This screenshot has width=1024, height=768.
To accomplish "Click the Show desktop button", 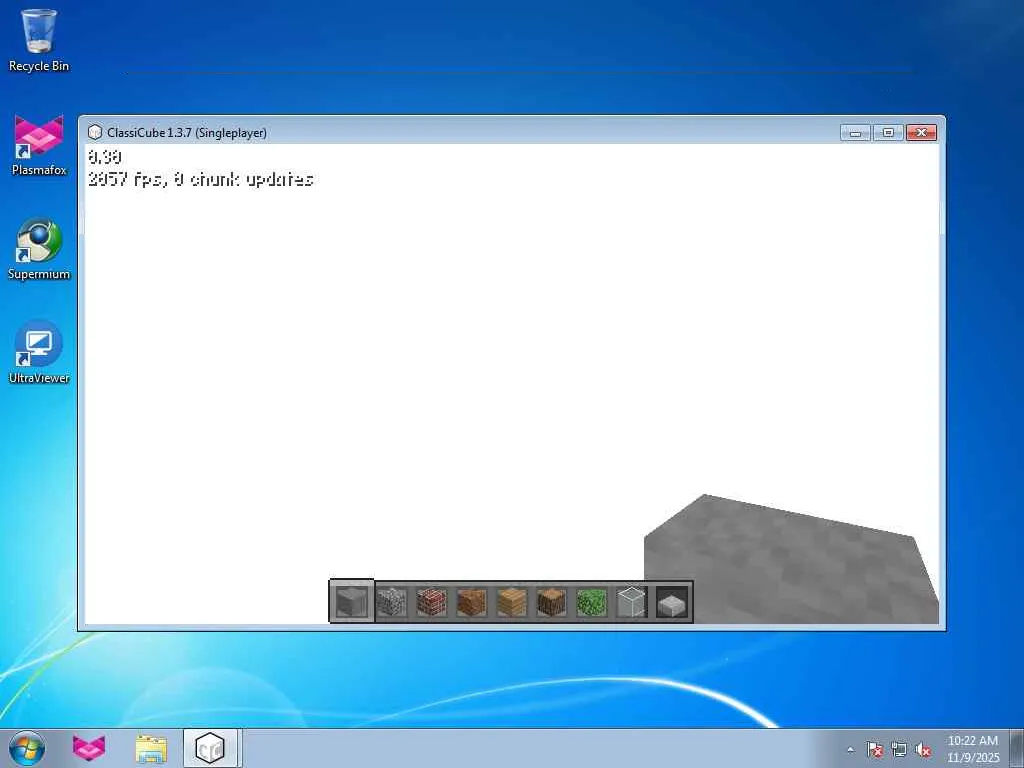I will [x=1017, y=748].
